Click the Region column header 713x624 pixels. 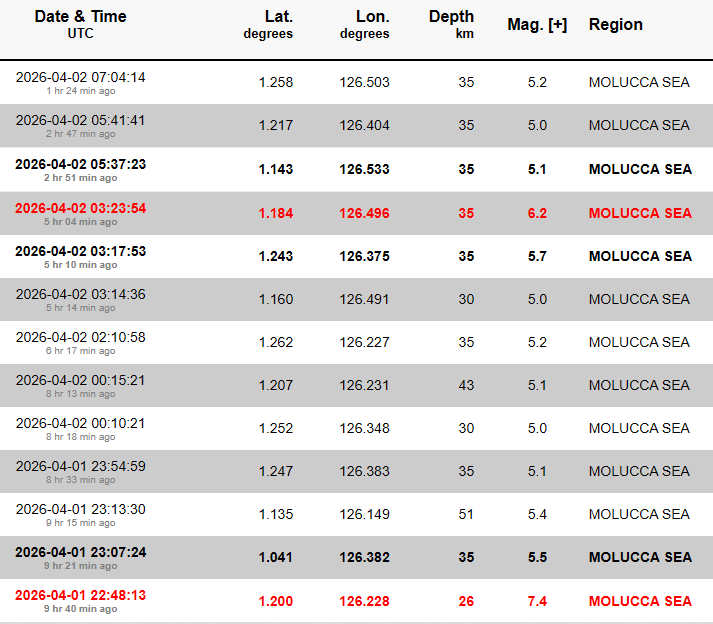(x=616, y=25)
